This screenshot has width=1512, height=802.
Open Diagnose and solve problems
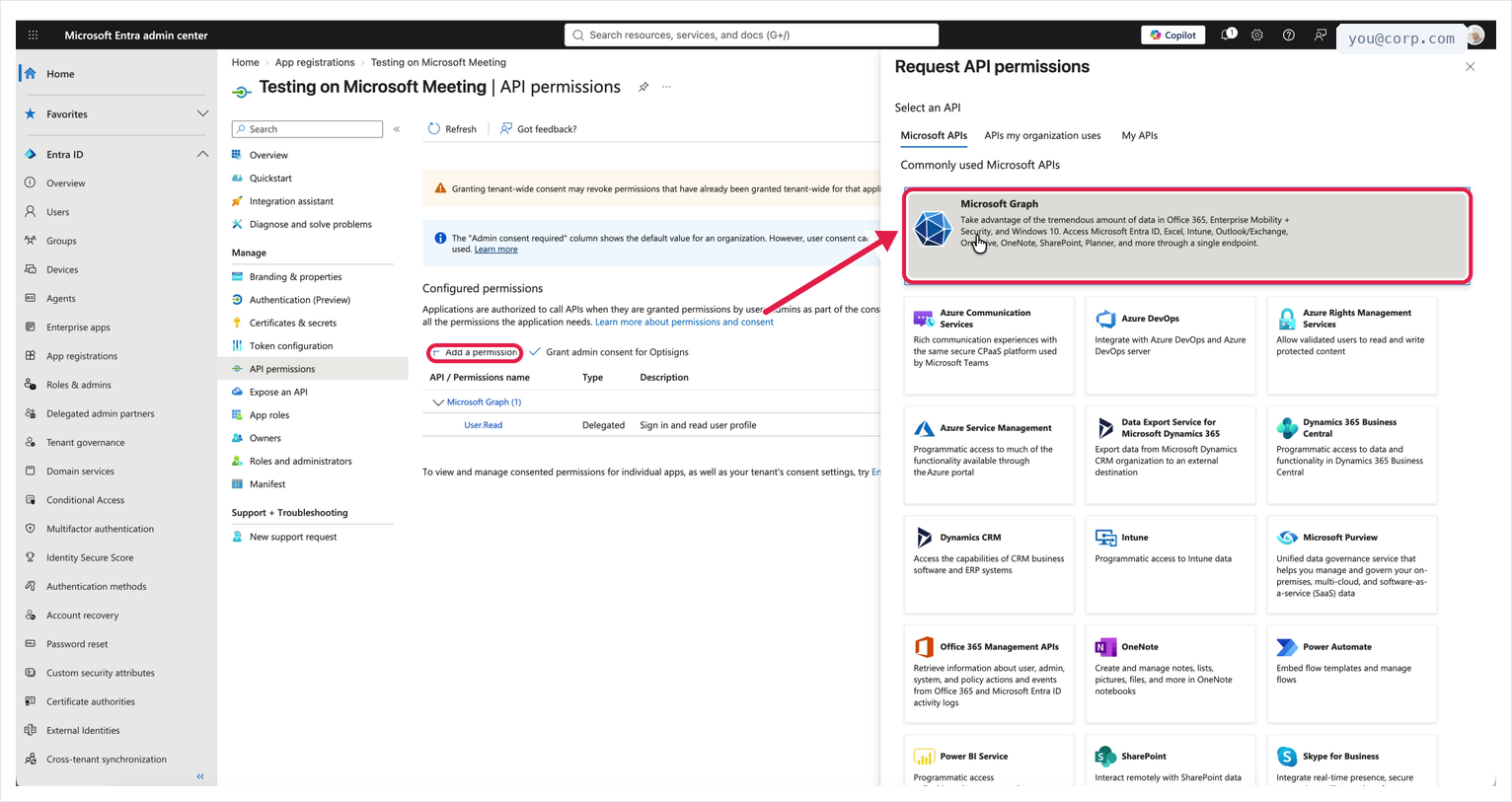coord(311,224)
